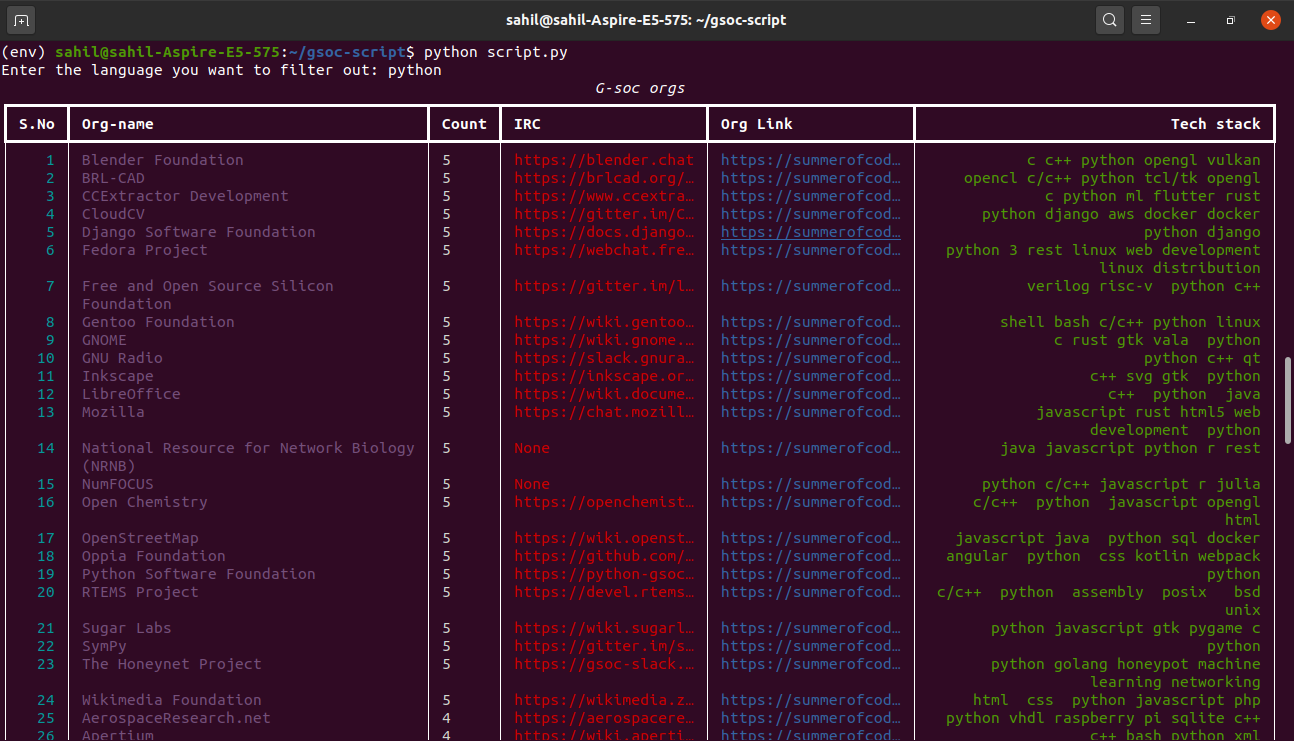Click tech stack 'javascript java python sql docker'
The width and height of the screenshot is (1294, 741).
pyautogui.click(x=1108, y=538)
